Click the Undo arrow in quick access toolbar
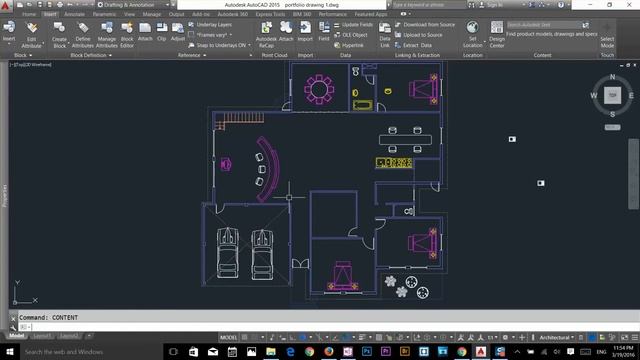The width and height of the screenshot is (640, 360). click(70, 5)
